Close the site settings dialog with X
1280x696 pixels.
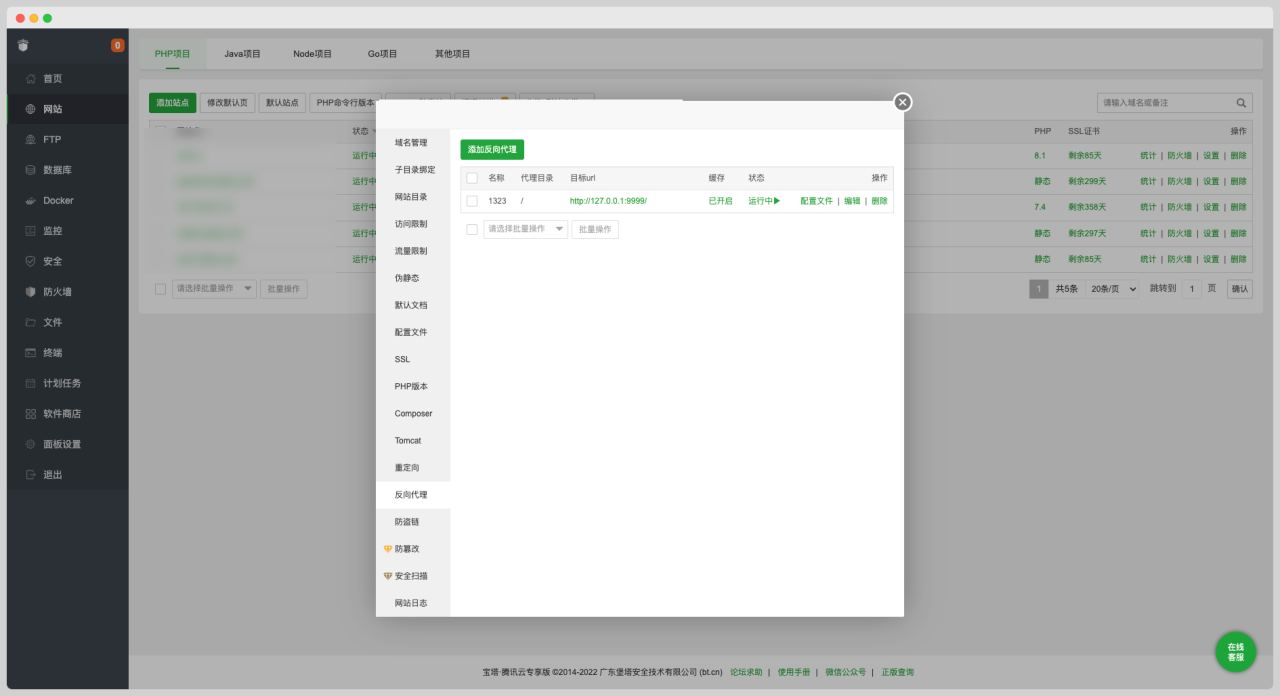click(x=902, y=102)
